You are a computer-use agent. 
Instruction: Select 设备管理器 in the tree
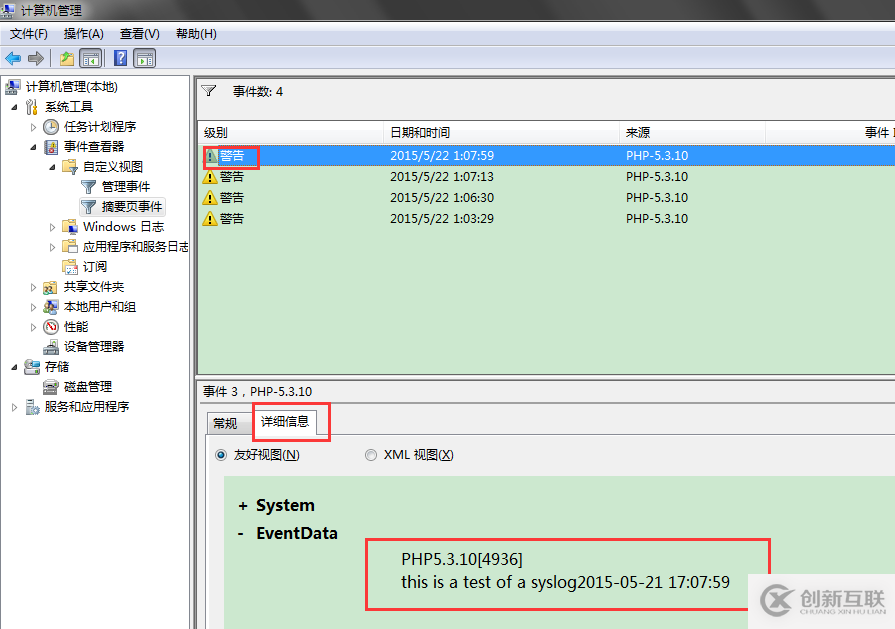94,347
